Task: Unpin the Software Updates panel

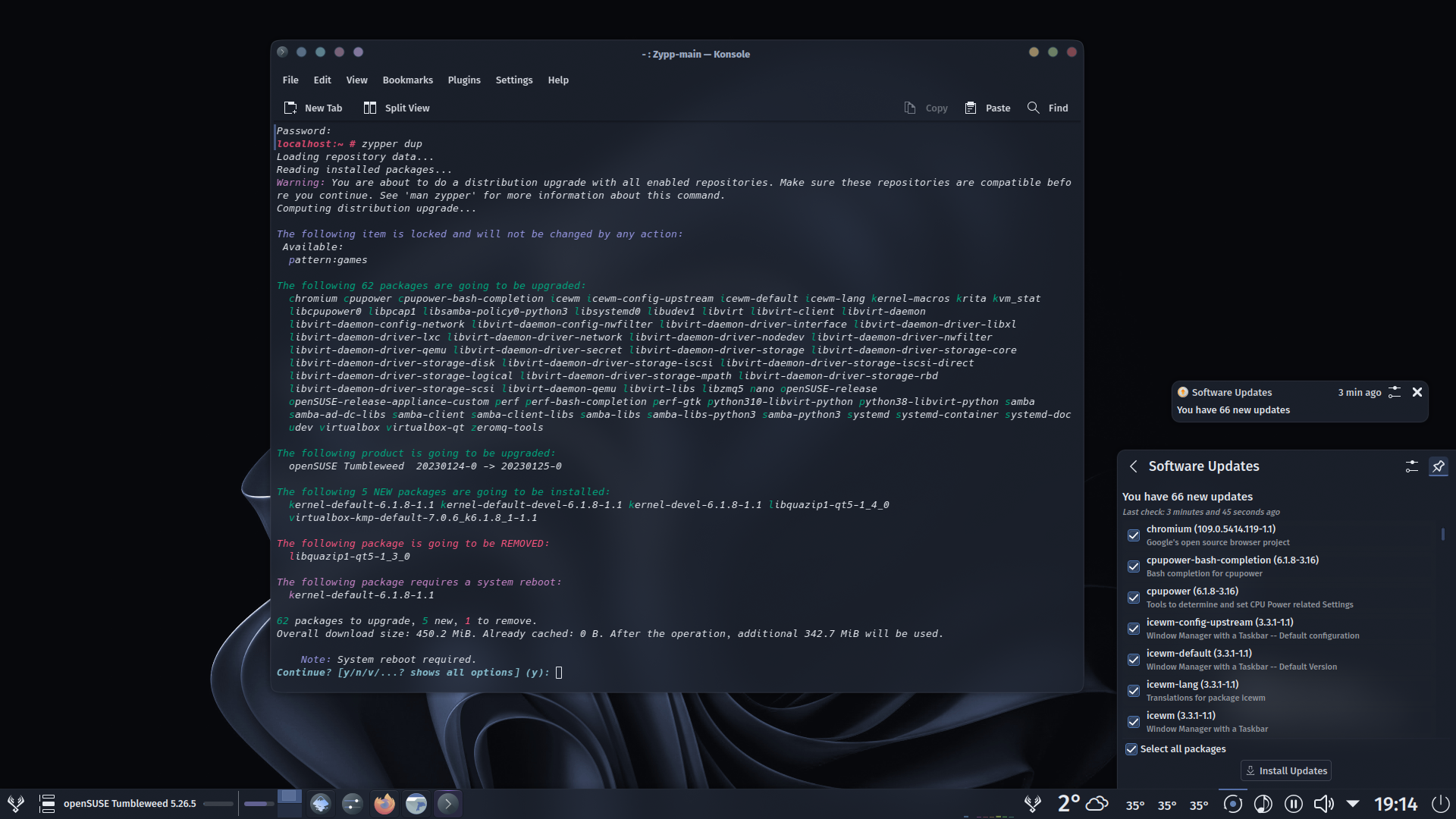Action: 1439,466
